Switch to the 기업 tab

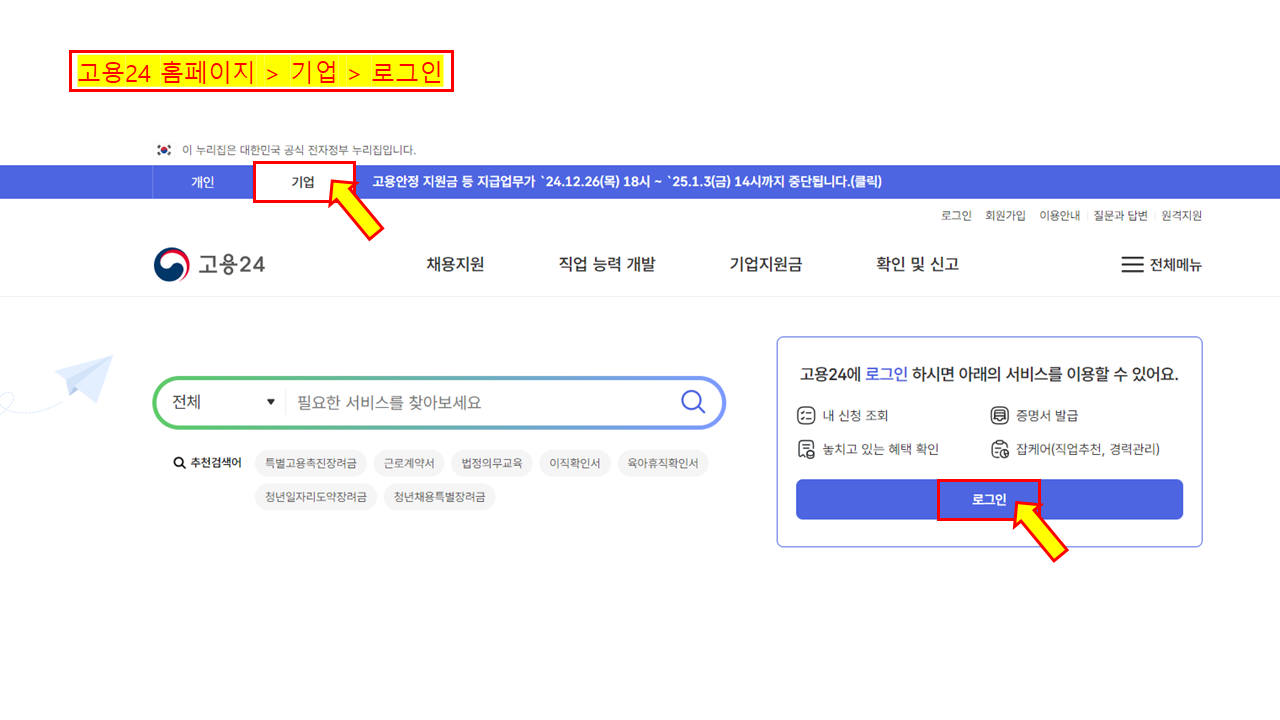303,182
